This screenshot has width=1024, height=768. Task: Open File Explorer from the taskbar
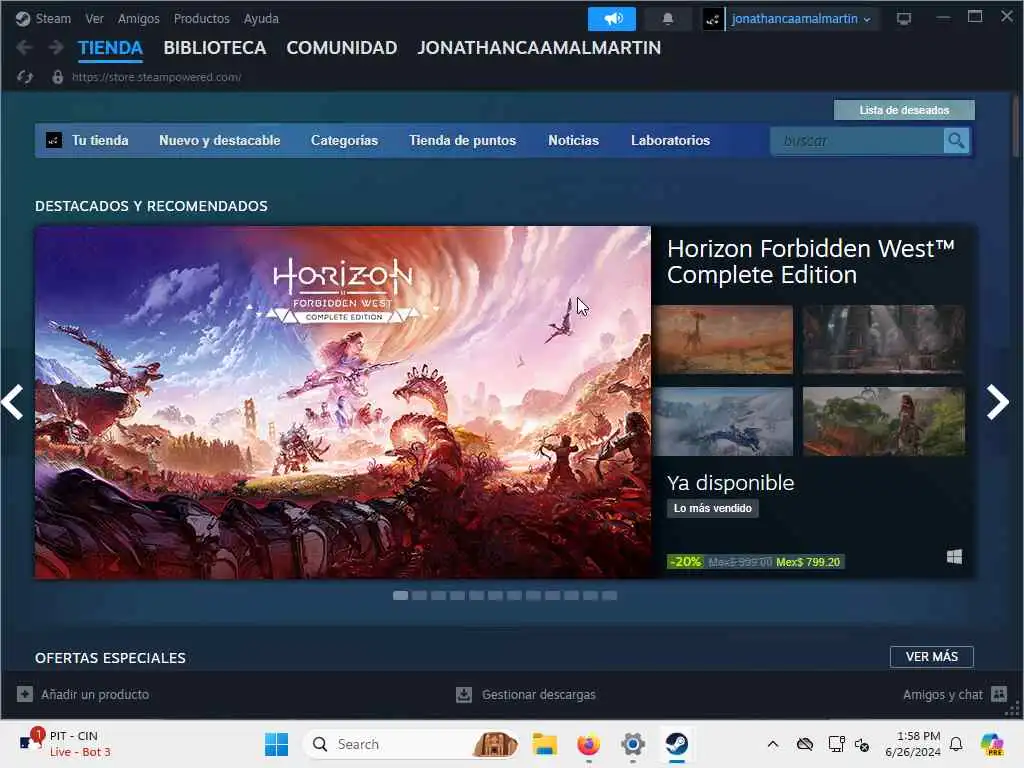544,744
